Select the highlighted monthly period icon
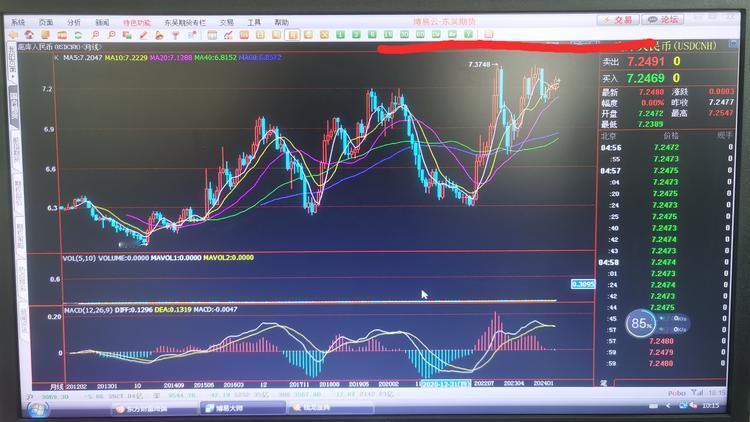 tap(293, 35)
